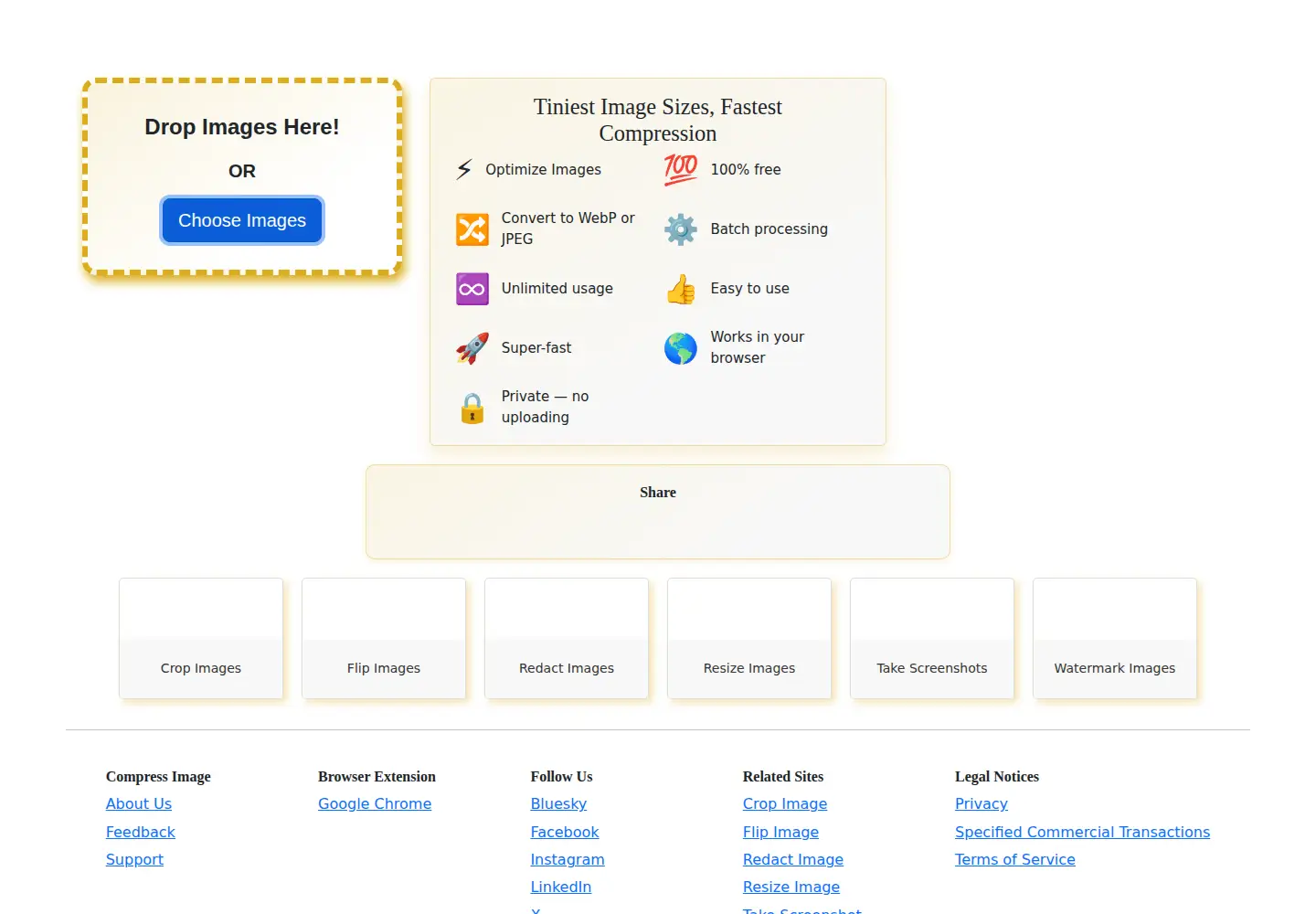Open the Flip Image related site link

click(780, 832)
